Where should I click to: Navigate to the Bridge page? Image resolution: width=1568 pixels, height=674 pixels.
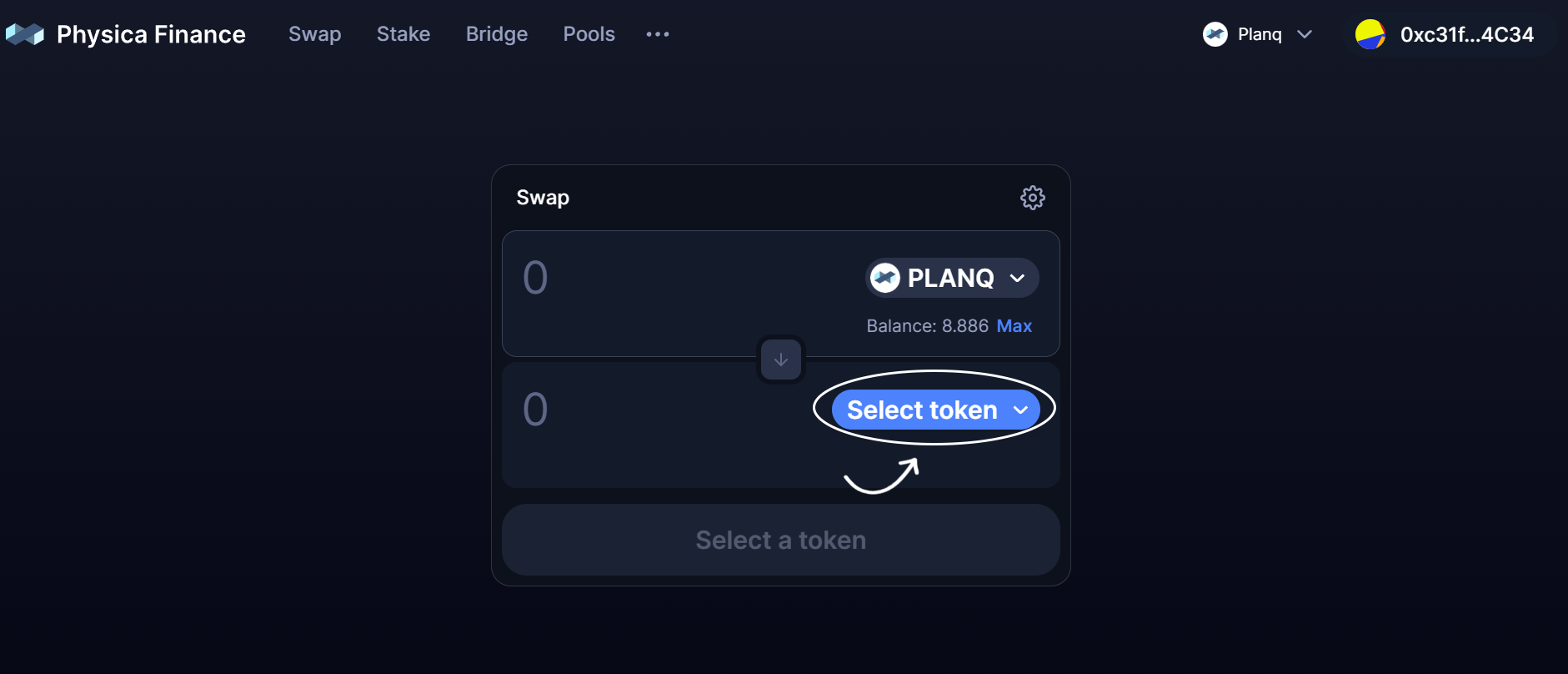click(497, 34)
